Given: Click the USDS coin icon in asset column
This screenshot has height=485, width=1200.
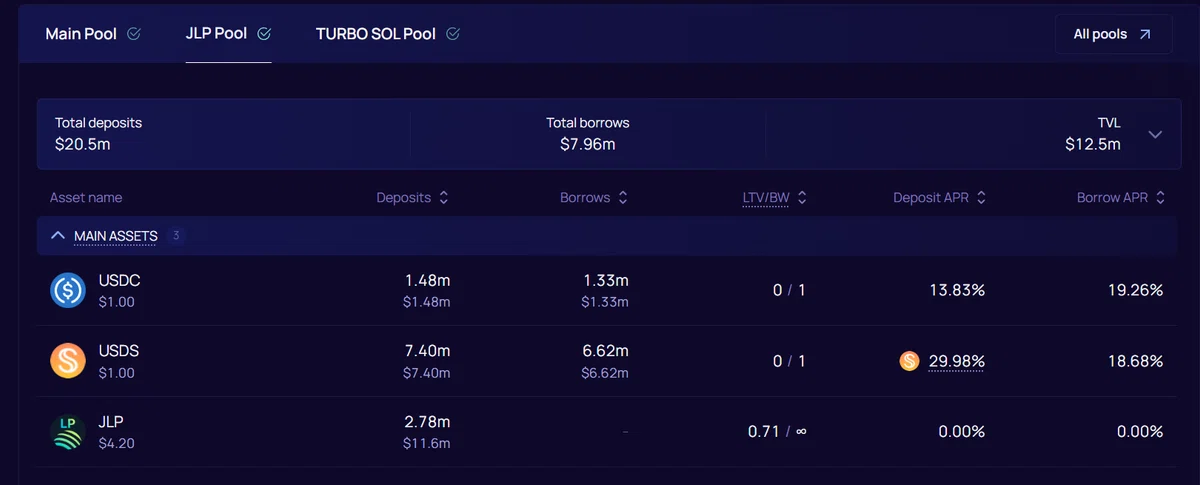Looking at the screenshot, I should point(68,361).
